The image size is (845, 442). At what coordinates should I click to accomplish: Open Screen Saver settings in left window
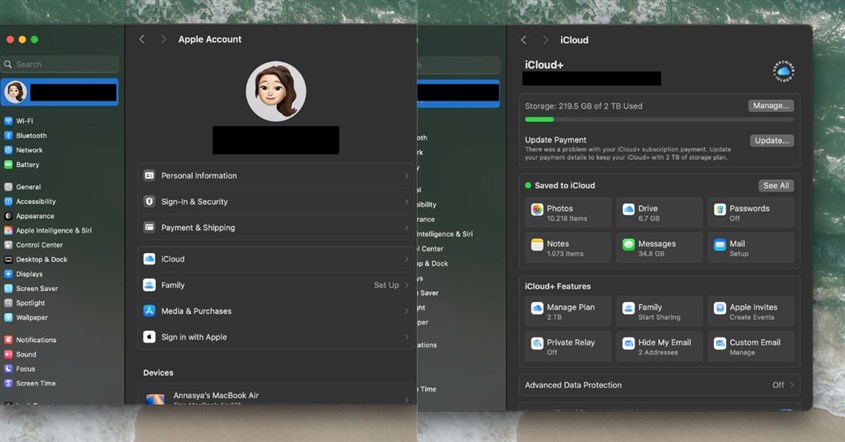pyautogui.click(x=31, y=288)
